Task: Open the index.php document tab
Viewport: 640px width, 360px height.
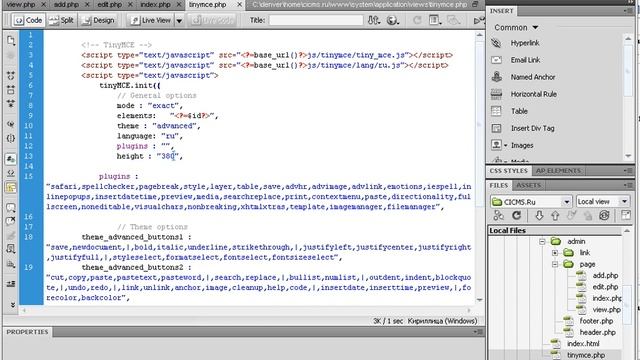Action: tap(155, 4)
